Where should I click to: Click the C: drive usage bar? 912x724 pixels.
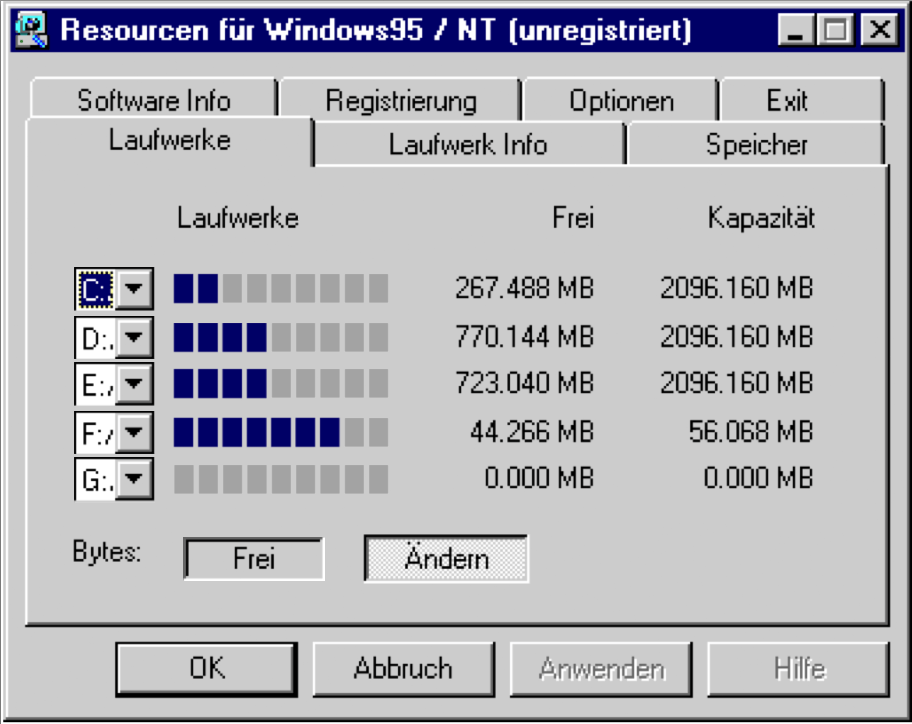coord(281,287)
